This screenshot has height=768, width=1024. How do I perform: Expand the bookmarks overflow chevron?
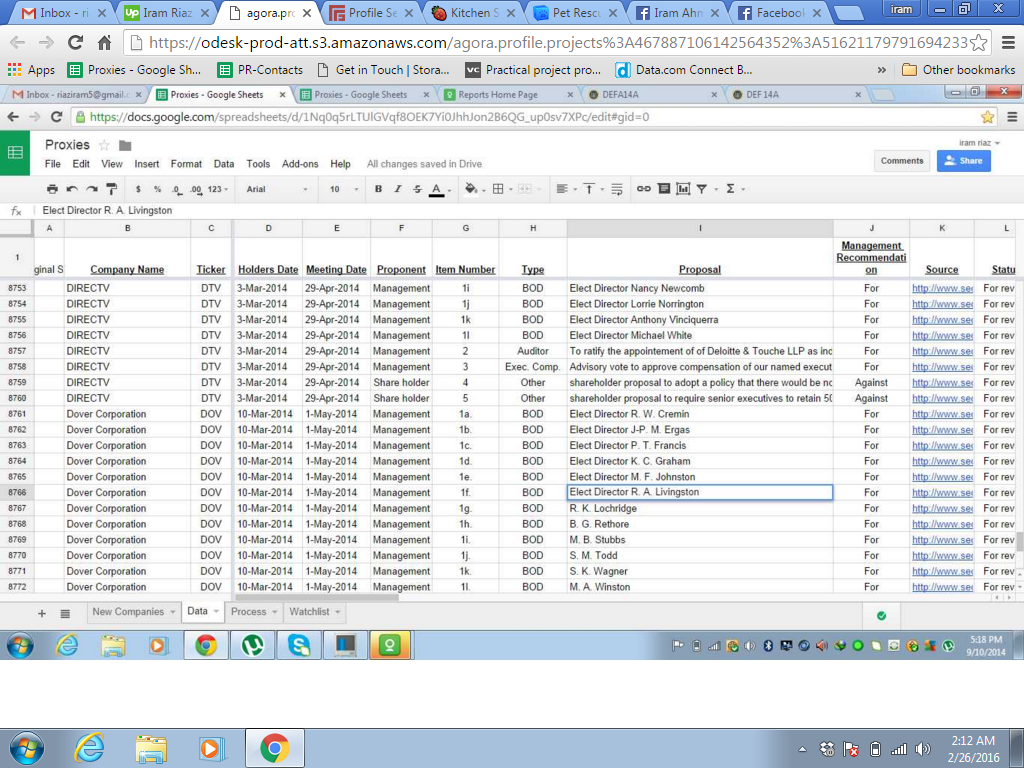[882, 70]
